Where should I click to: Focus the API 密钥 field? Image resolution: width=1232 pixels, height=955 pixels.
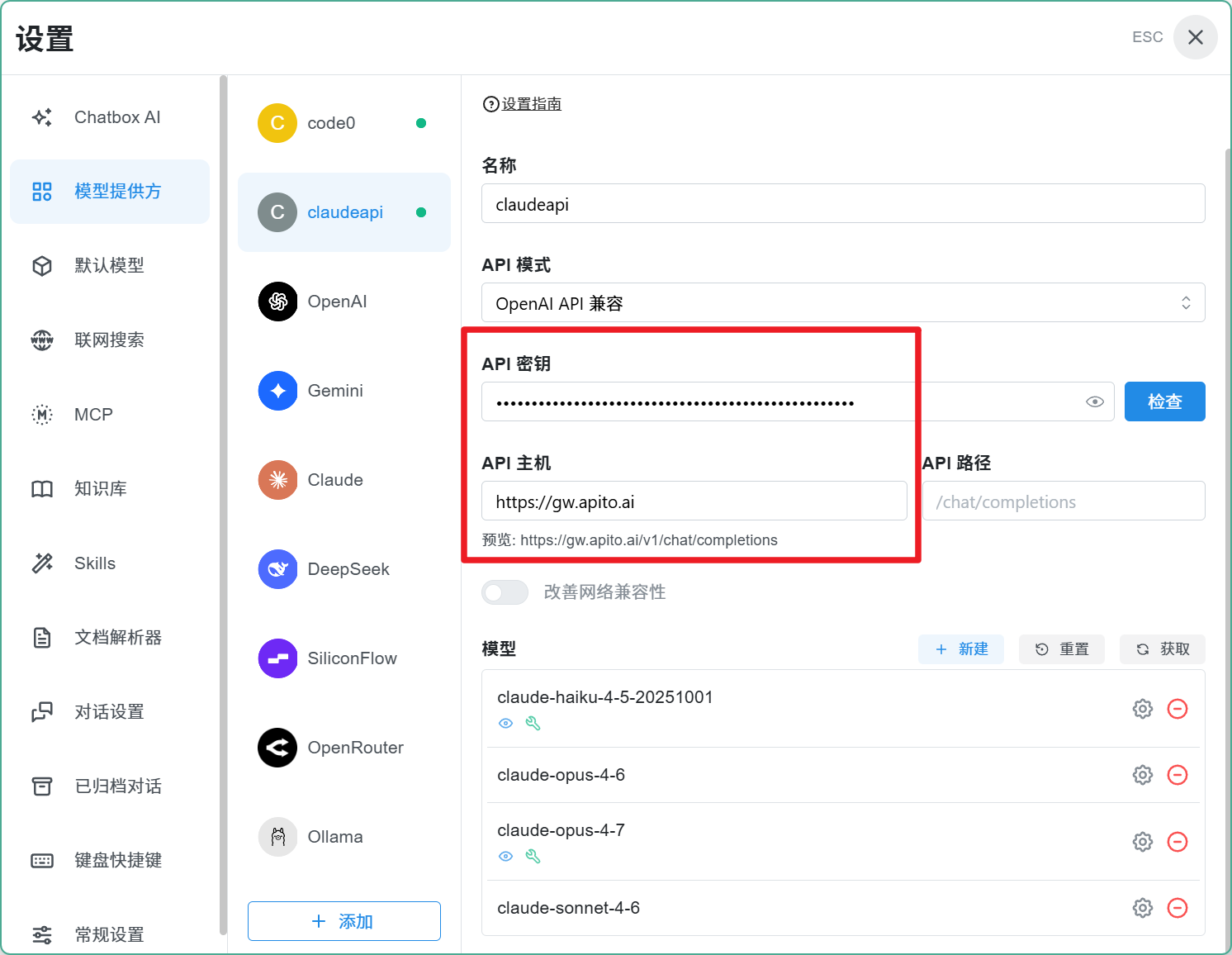[798, 401]
